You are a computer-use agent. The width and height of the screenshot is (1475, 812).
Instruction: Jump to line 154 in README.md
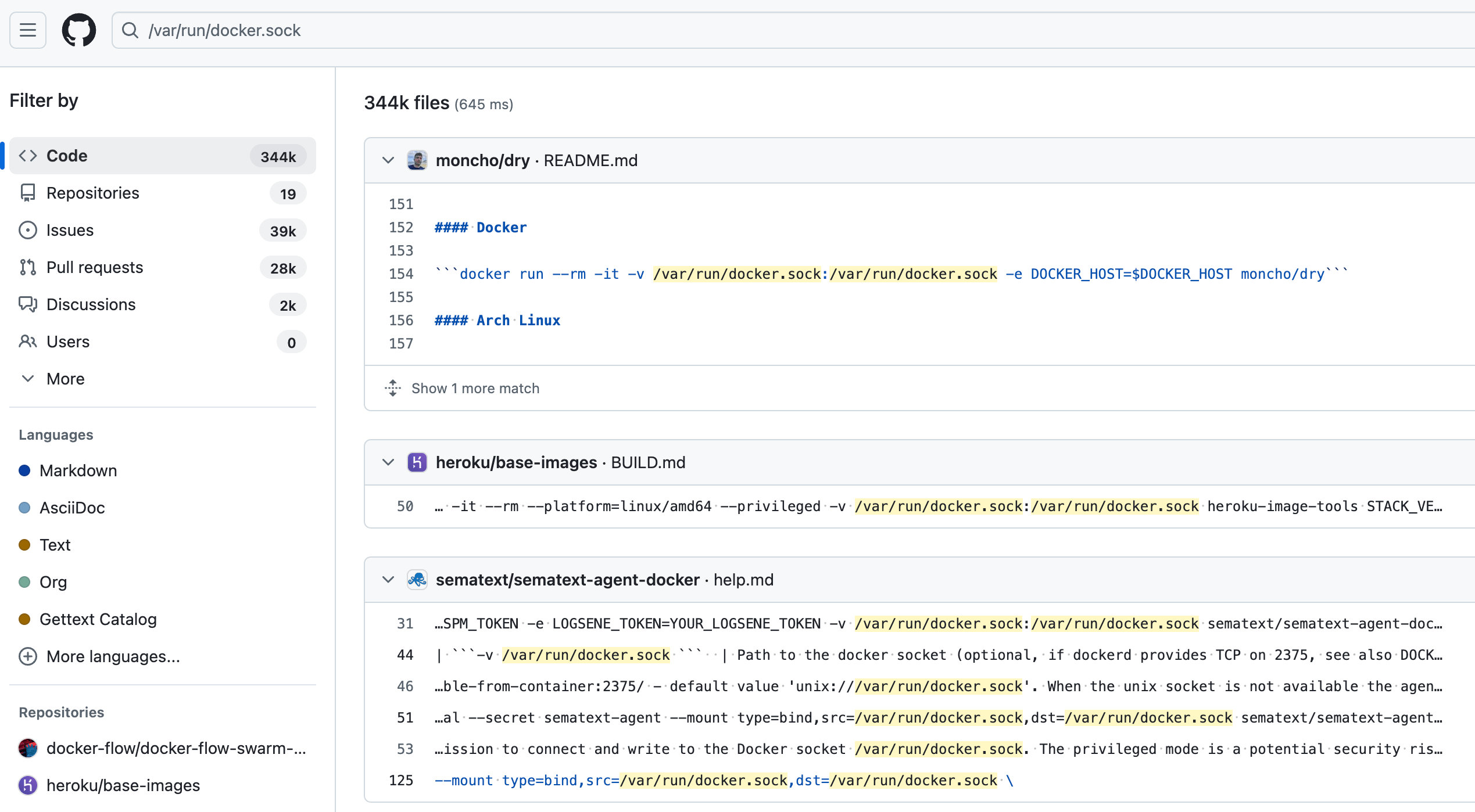[401, 274]
